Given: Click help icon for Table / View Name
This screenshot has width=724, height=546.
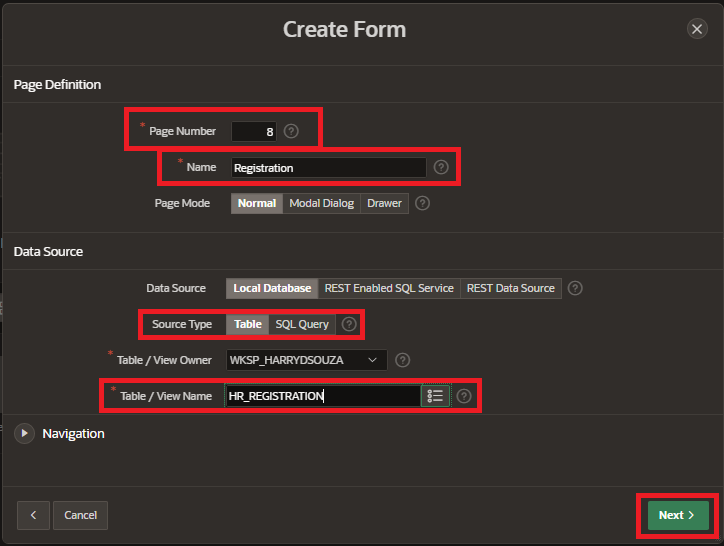Looking at the screenshot, I should click(x=464, y=396).
